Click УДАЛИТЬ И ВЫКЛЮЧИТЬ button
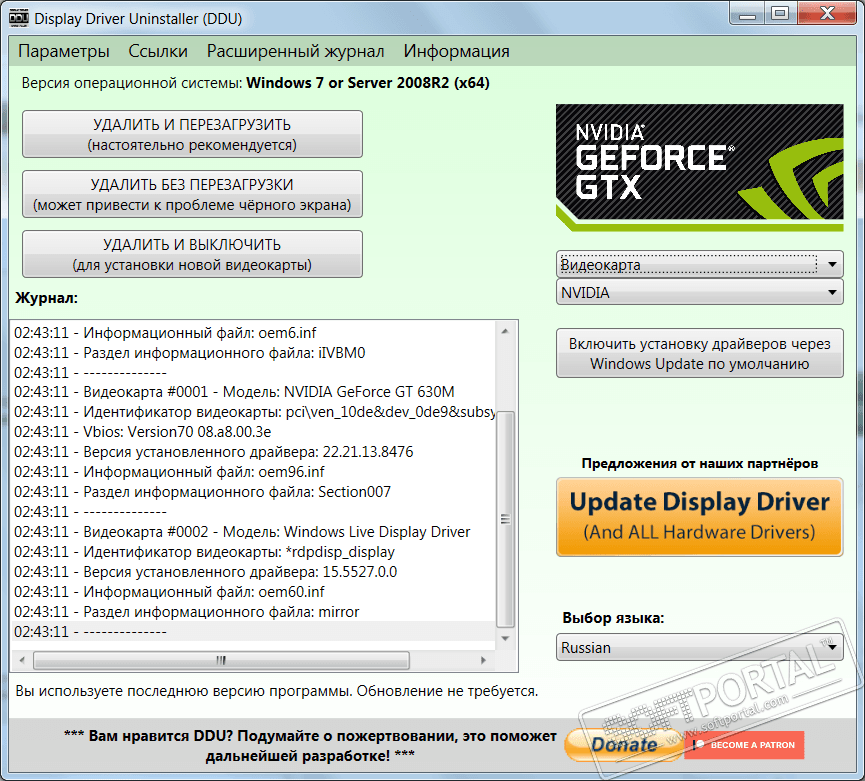The height and width of the screenshot is (781, 865). 192,254
